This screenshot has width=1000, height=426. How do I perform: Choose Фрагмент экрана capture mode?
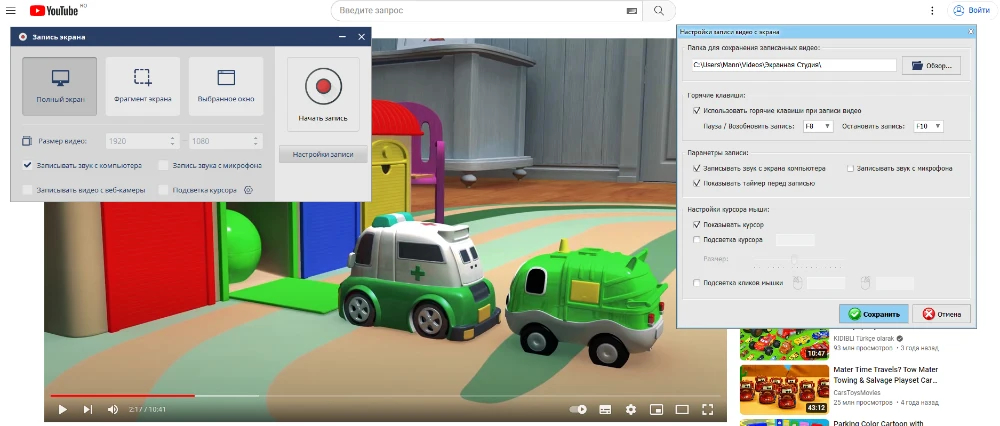143,86
